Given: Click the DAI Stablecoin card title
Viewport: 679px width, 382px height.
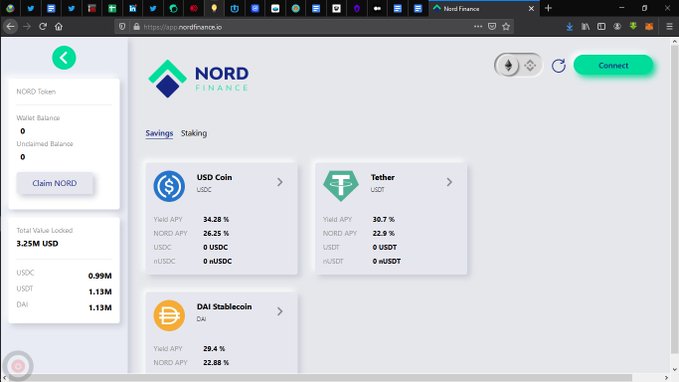Looking at the screenshot, I should [x=224, y=306].
